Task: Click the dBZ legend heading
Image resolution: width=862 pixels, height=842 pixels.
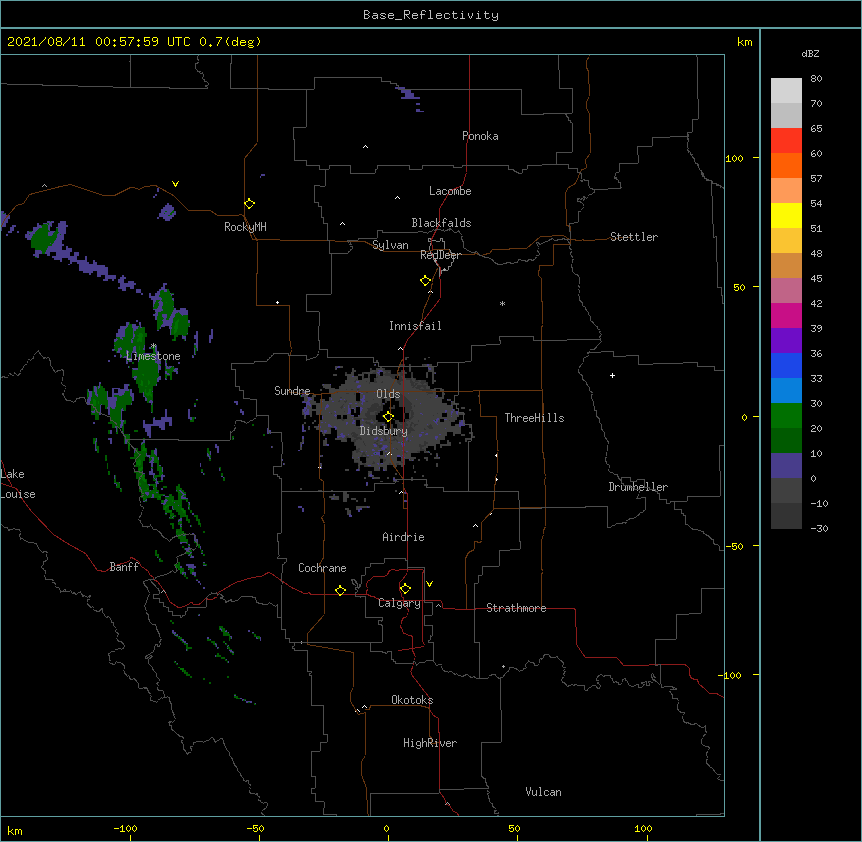Action: click(810, 53)
